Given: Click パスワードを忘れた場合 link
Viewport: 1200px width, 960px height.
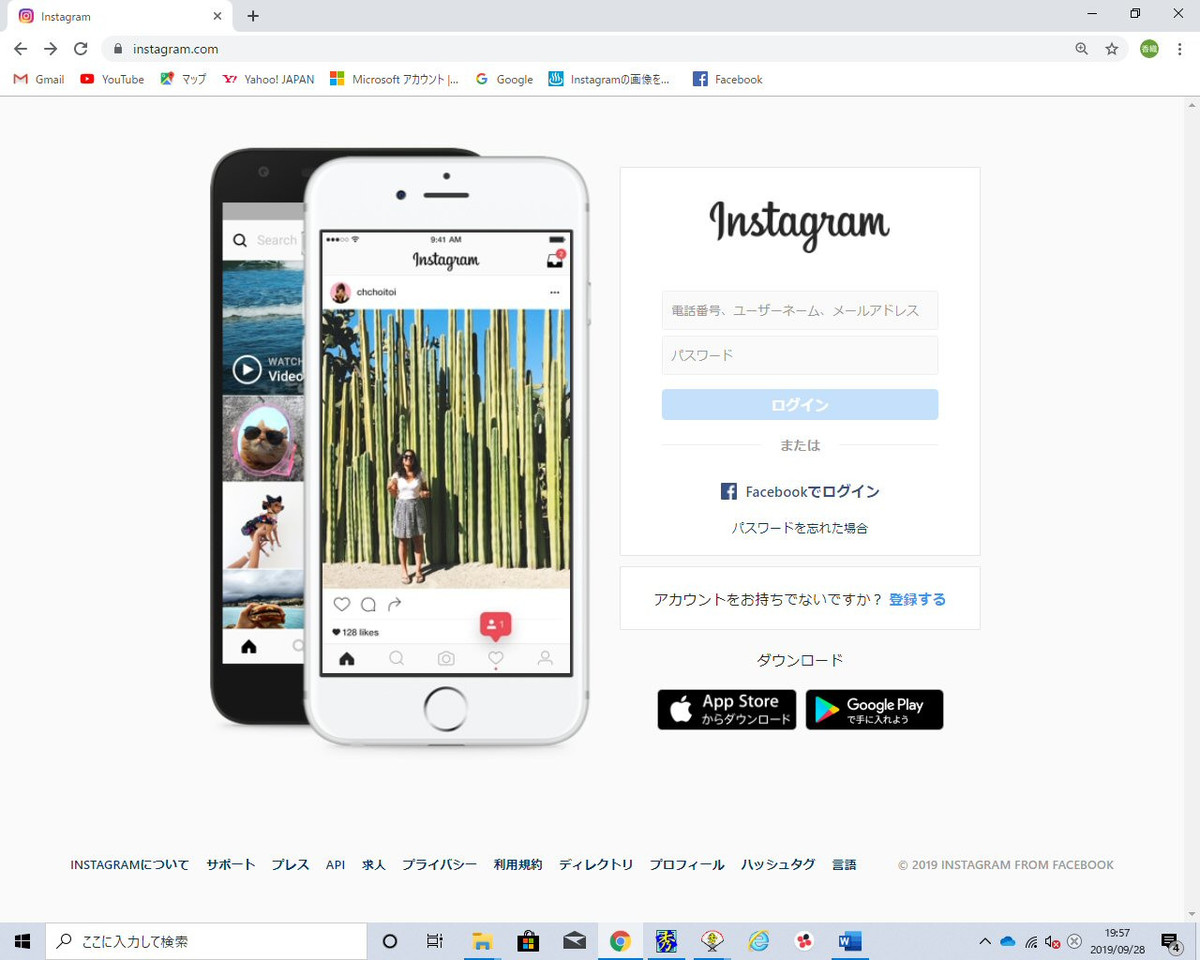Looking at the screenshot, I should point(800,528).
